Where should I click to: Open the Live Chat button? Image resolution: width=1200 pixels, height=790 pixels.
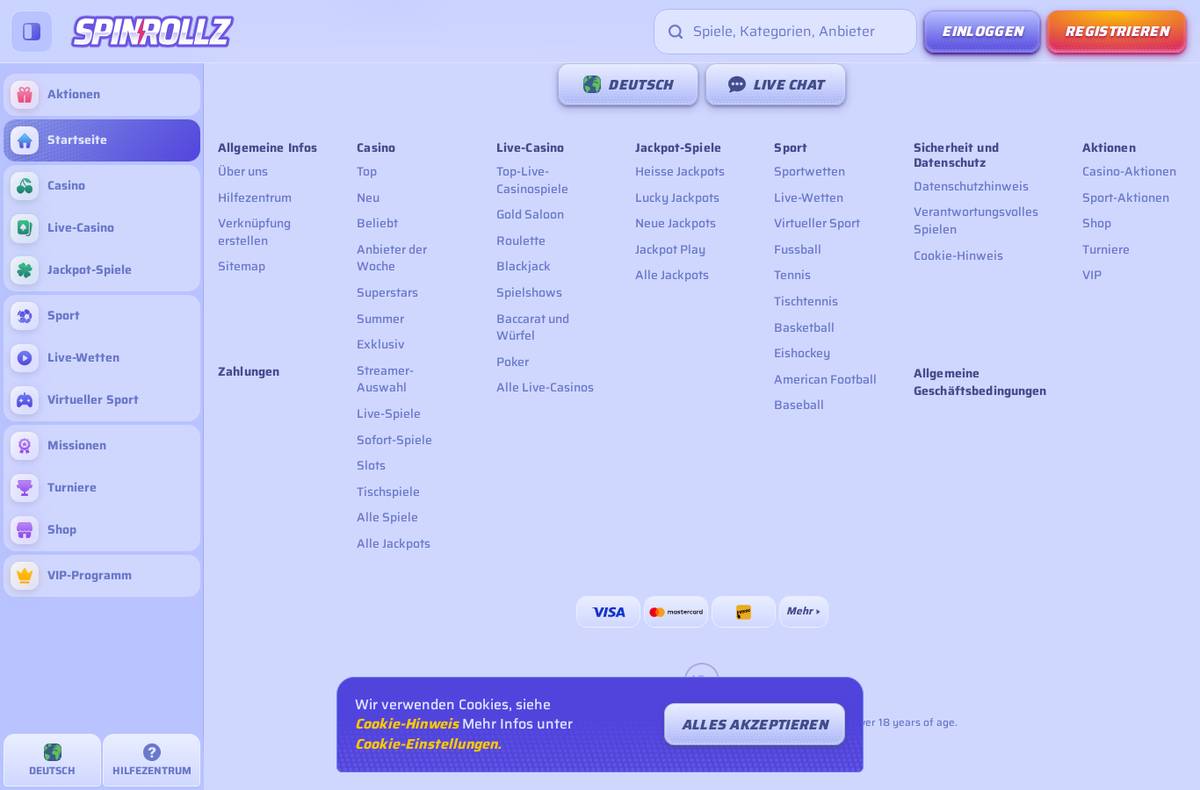pos(775,85)
